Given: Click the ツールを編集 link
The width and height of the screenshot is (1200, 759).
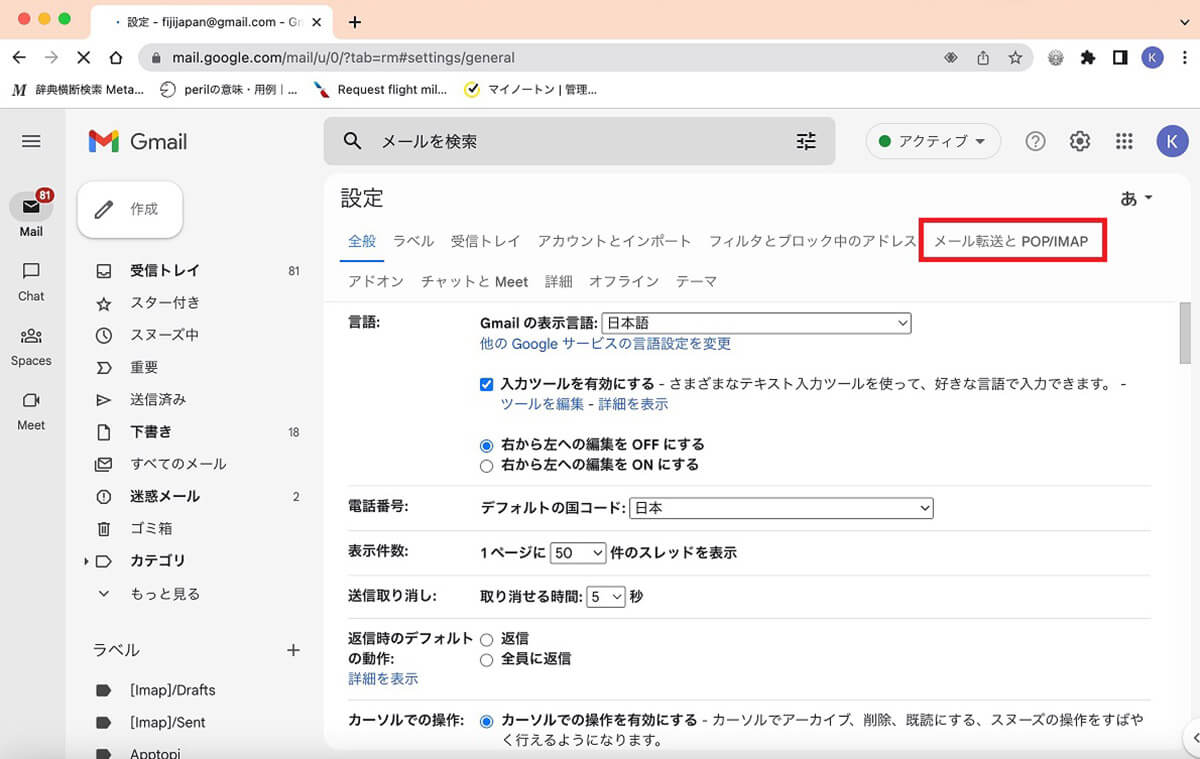Looking at the screenshot, I should click(542, 405).
